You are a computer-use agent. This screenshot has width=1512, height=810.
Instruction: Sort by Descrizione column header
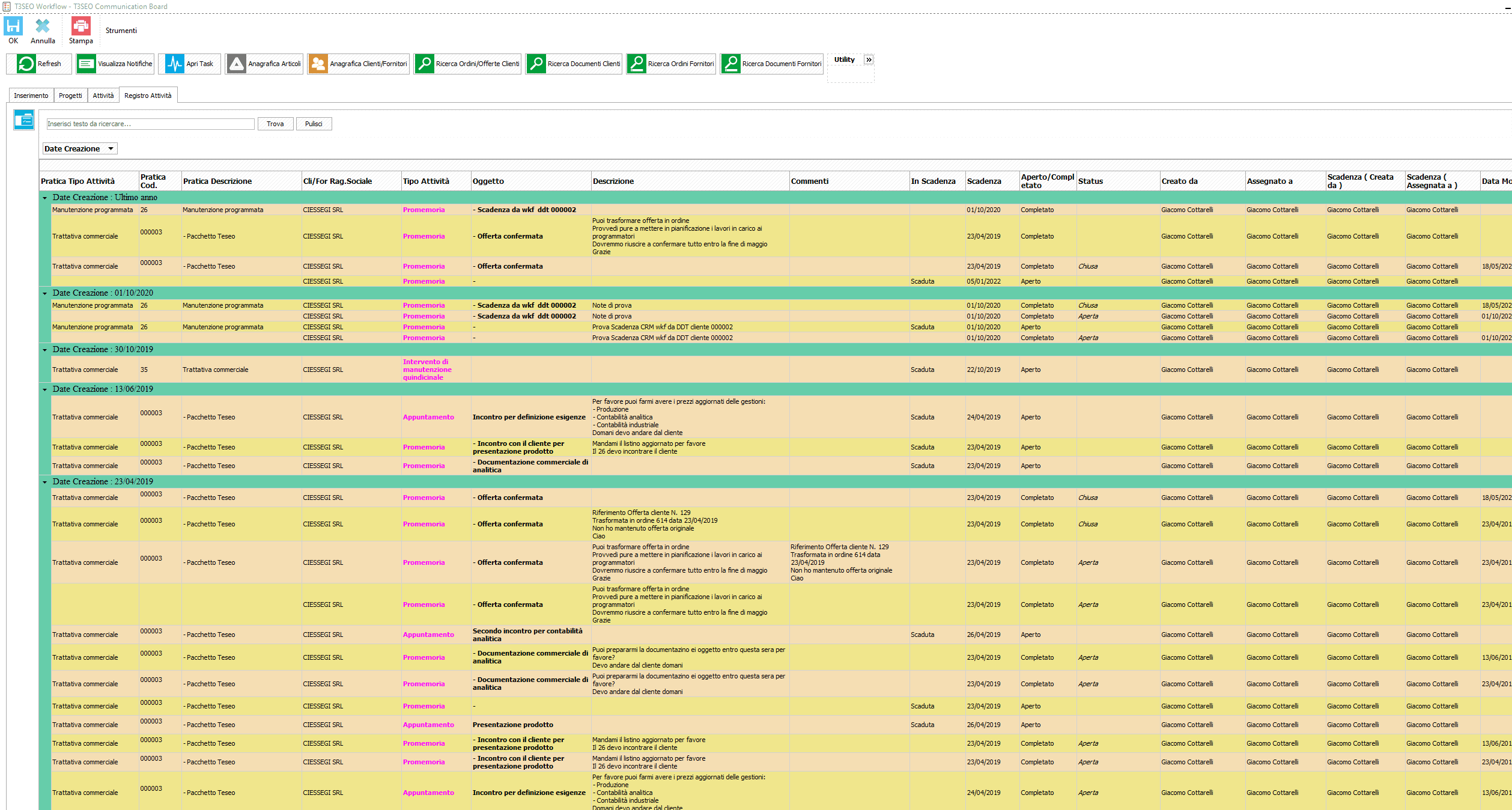coord(690,181)
